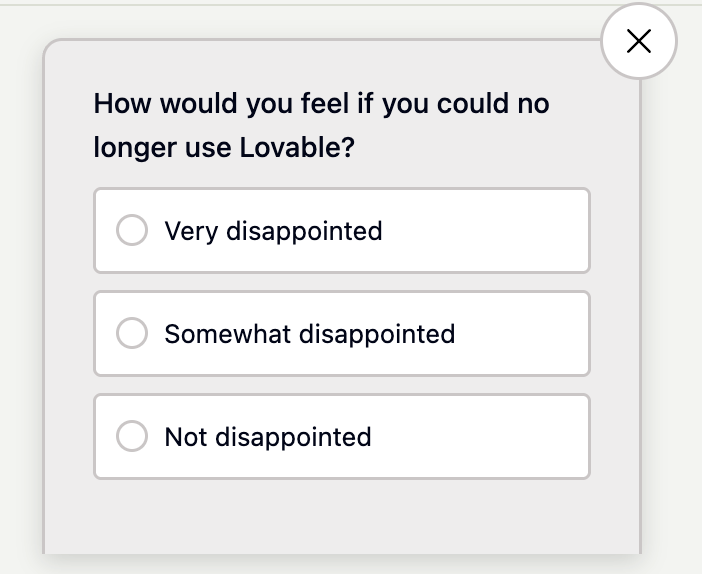Click the 'Not disappointed' label text
The height and width of the screenshot is (574, 702).
pos(267,437)
